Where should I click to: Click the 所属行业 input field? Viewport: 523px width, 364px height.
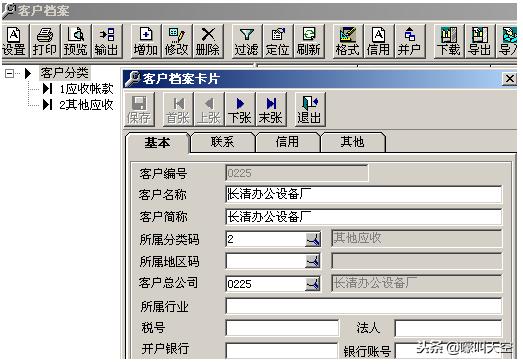(364, 306)
